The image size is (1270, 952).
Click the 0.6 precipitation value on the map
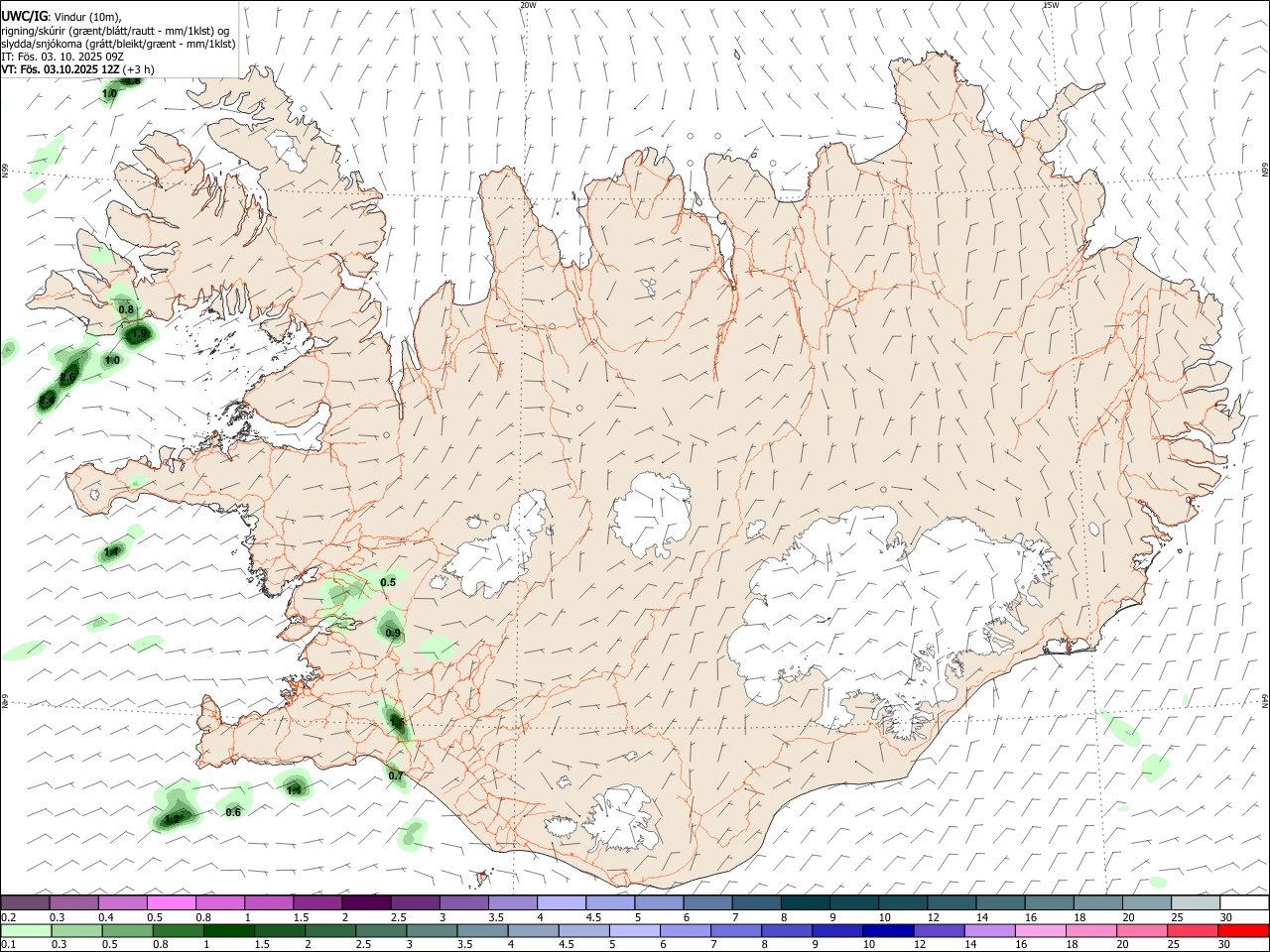(x=233, y=812)
